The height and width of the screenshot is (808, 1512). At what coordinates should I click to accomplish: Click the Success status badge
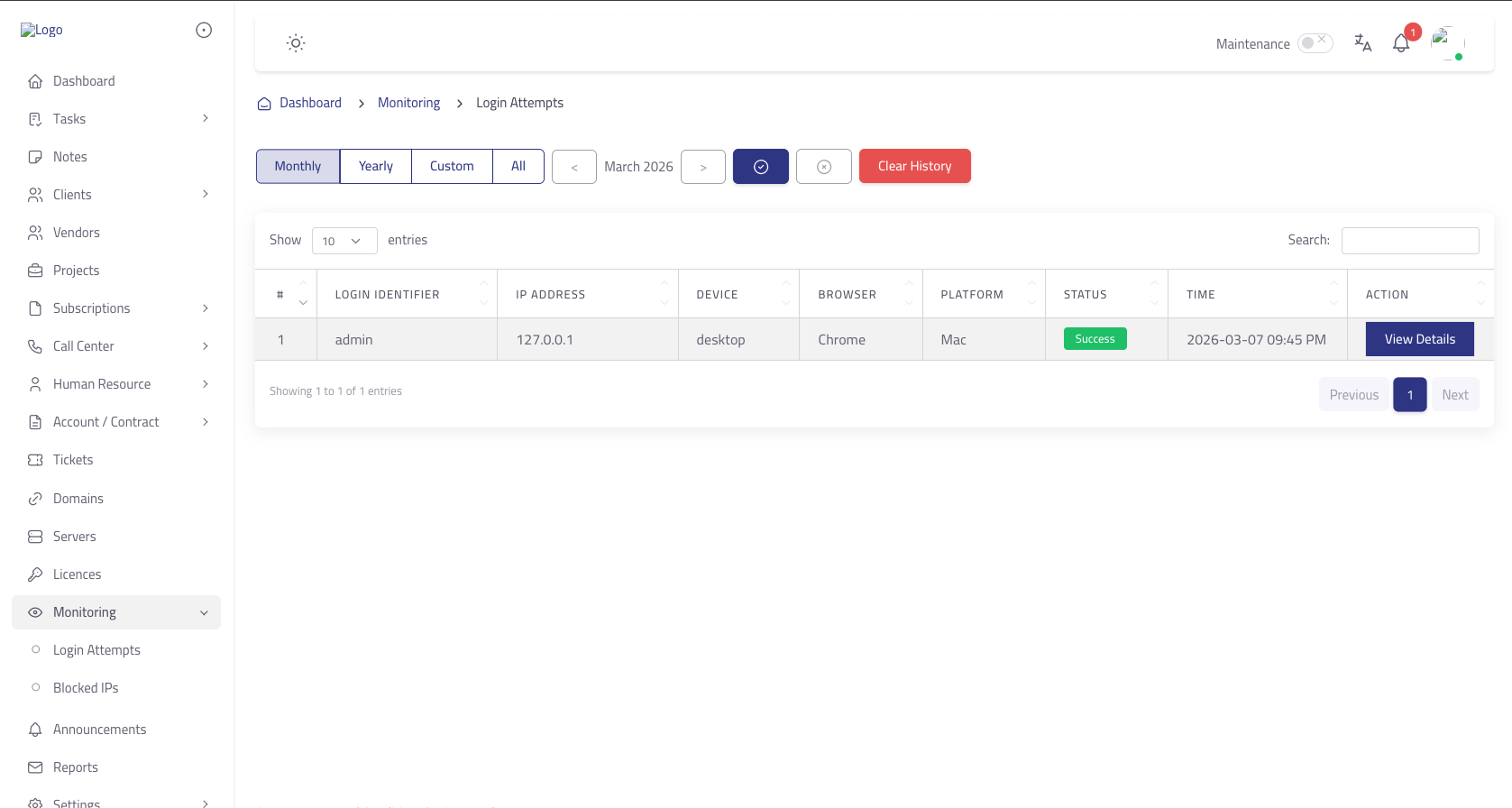coord(1095,339)
